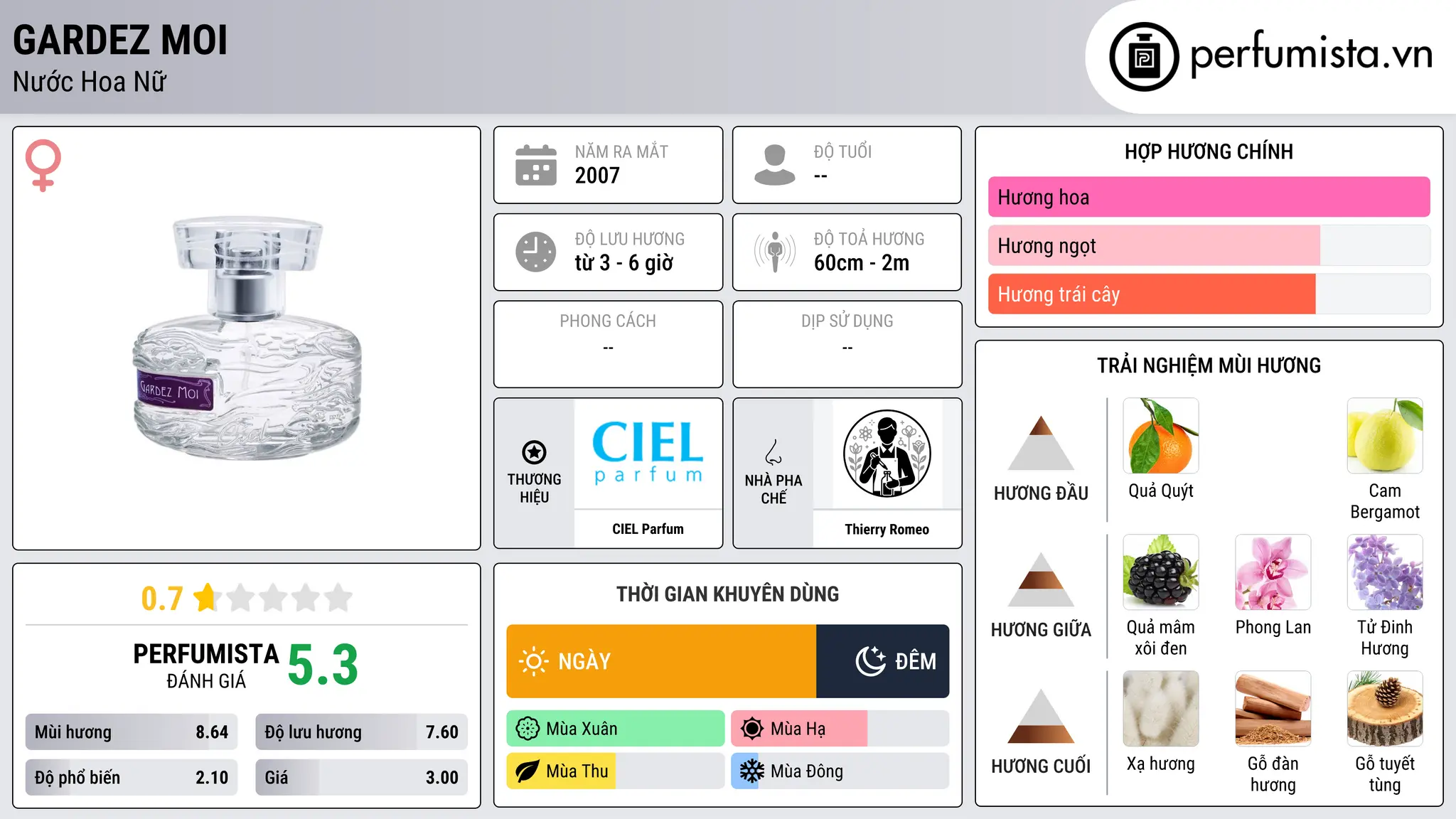Click the Gardez Moi perfume bottle photo
Image resolution: width=1456 pixels, height=819 pixels.
[247, 338]
